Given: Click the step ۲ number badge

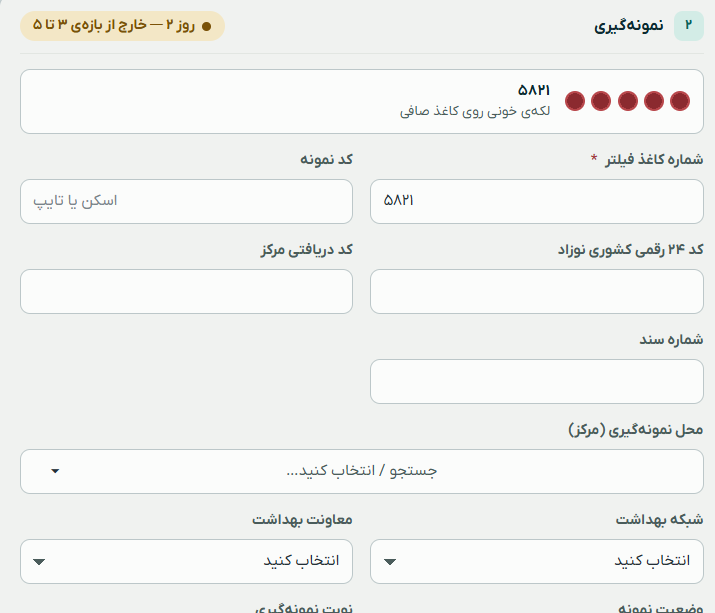Looking at the screenshot, I should click(x=689, y=26).
